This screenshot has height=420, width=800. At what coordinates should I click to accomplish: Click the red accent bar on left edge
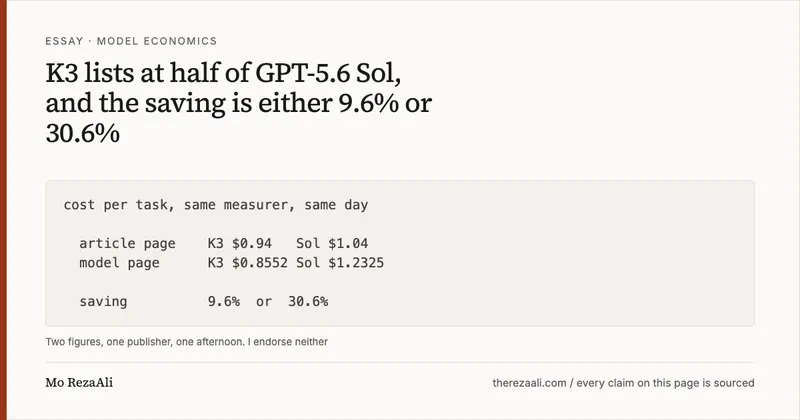3,210
